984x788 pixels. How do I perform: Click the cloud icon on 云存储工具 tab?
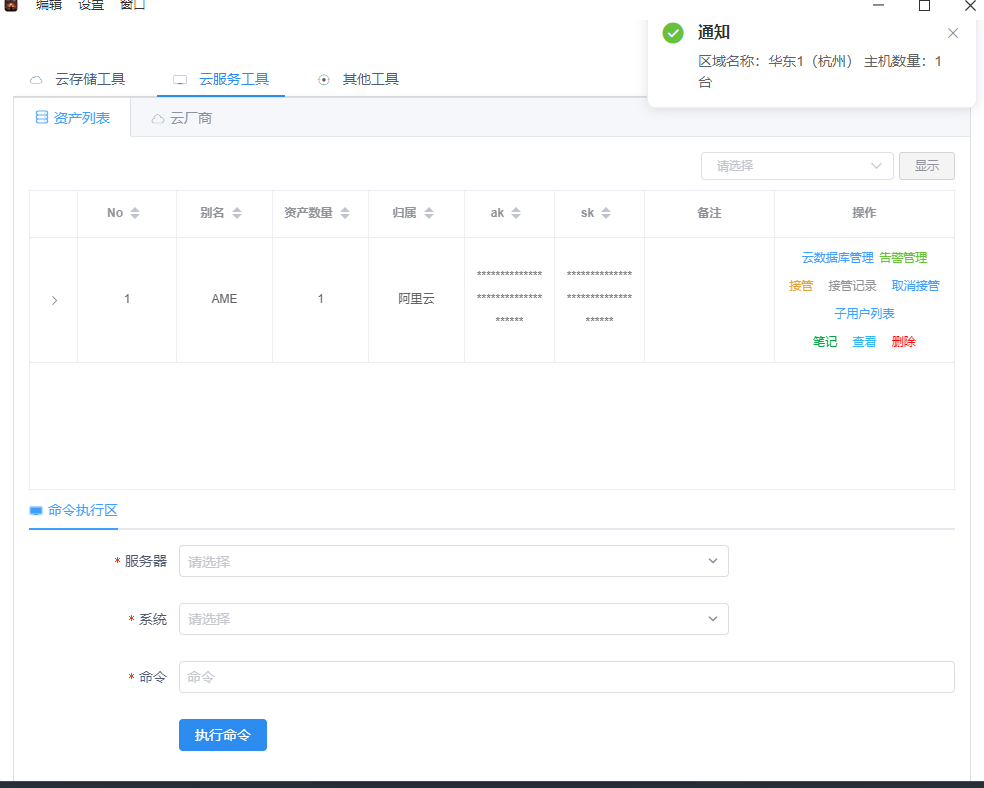point(36,78)
